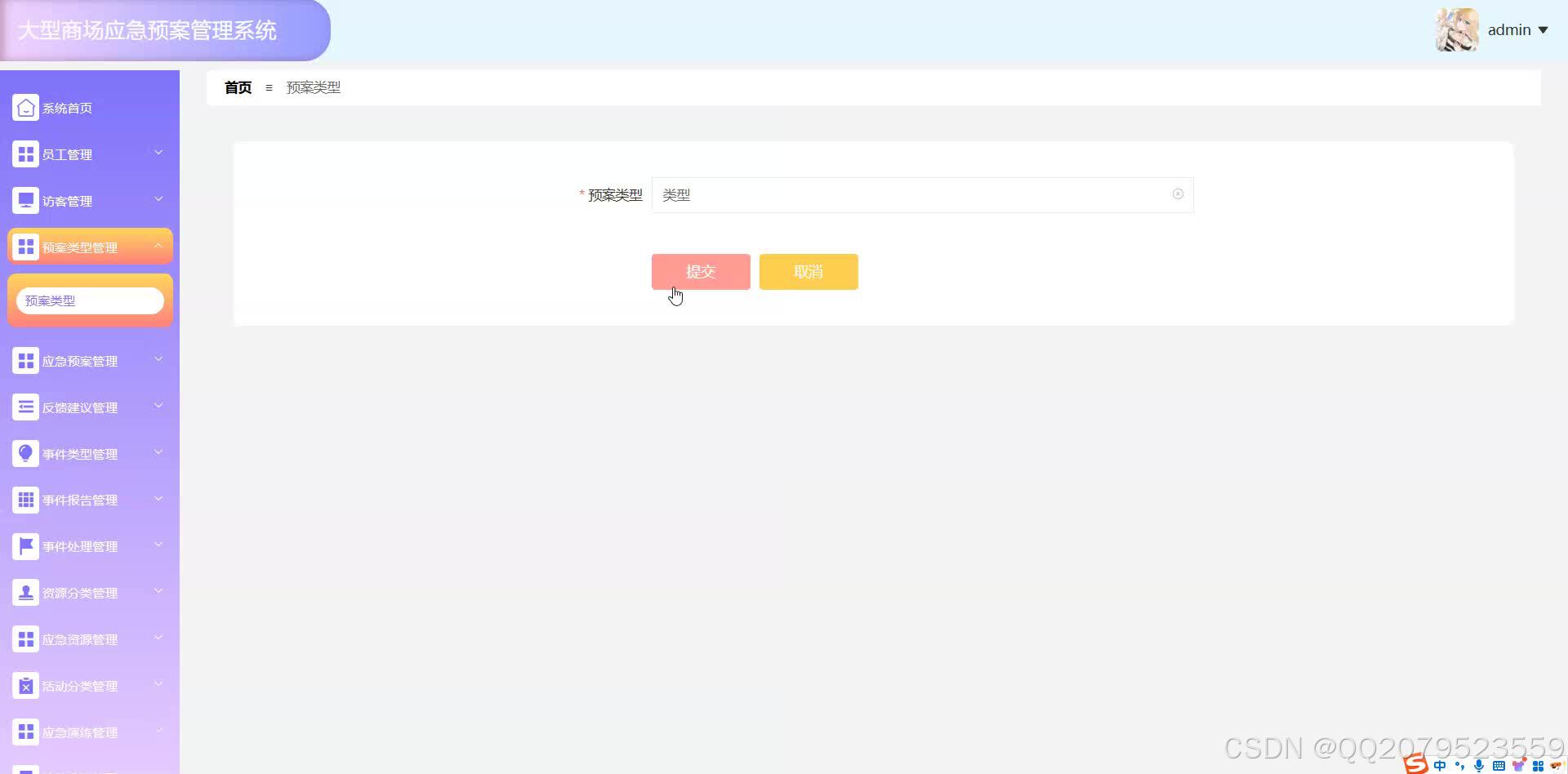Click the Sogou input method S logo

coord(1416,764)
